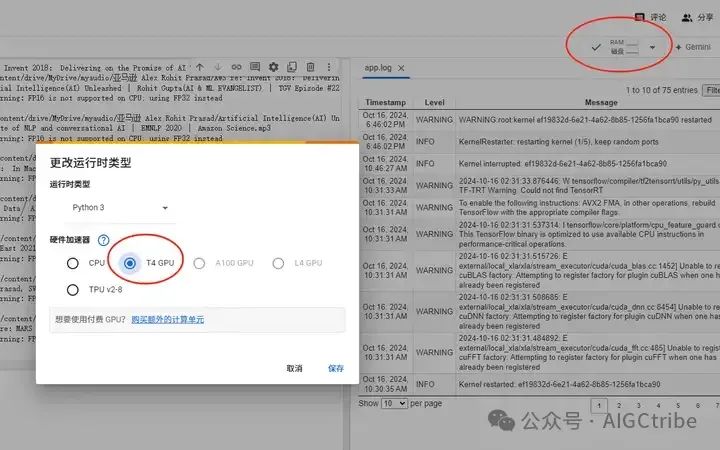Image resolution: width=720 pixels, height=450 pixels.
Task: Click 'AVX2 FMA' TensorFlow rebuild message
Action: (x=587, y=208)
